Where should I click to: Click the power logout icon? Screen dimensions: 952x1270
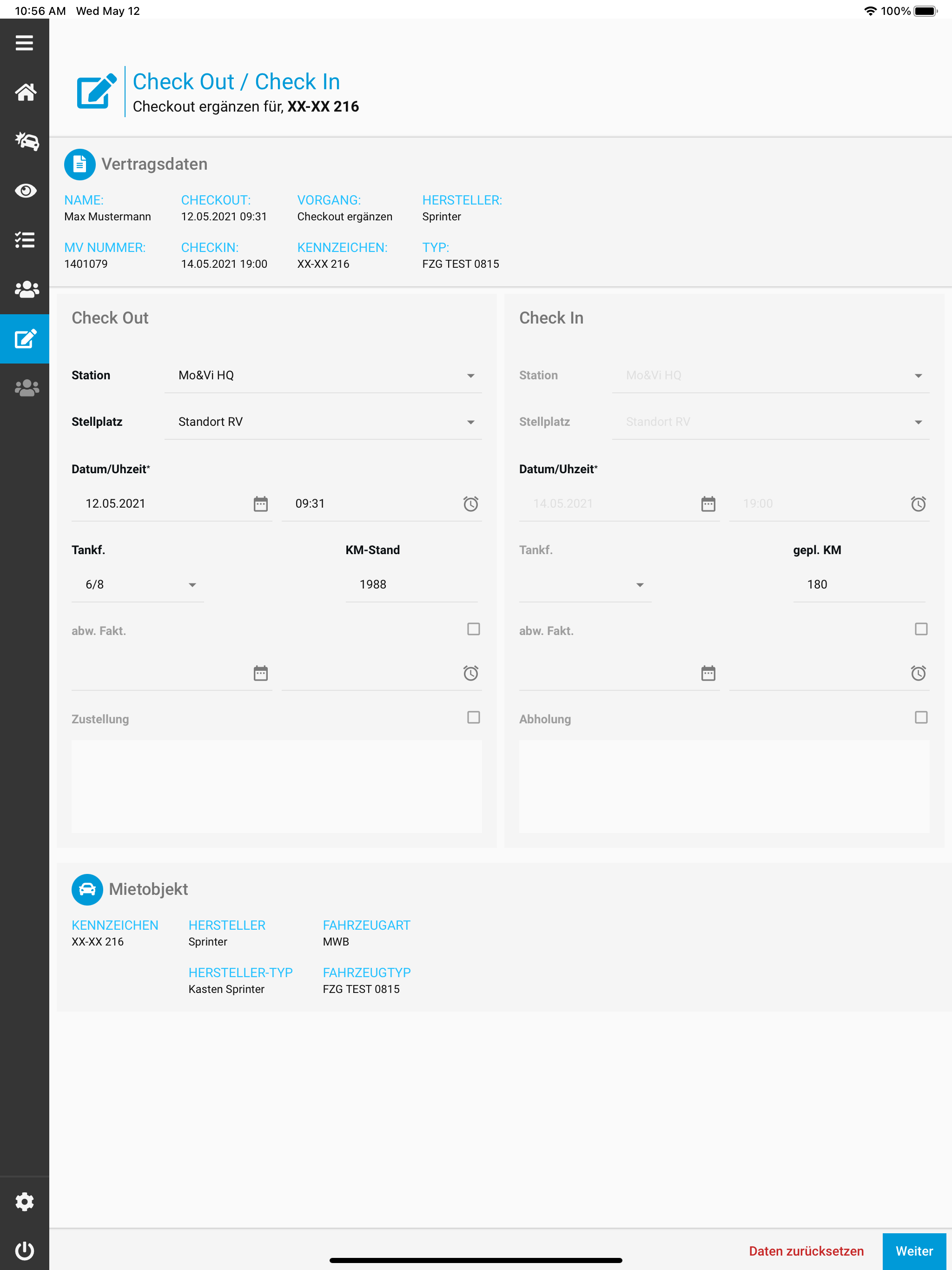click(x=25, y=1250)
